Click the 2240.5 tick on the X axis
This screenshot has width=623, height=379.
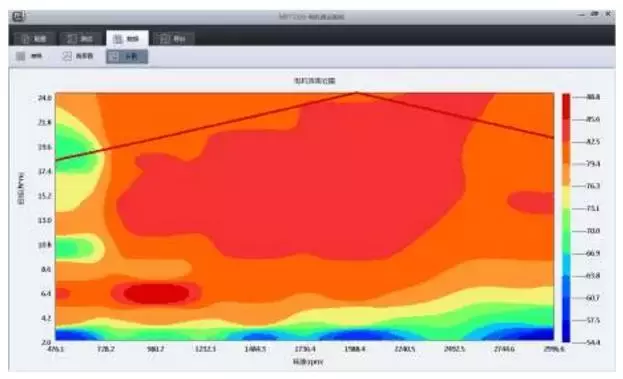[404, 349]
